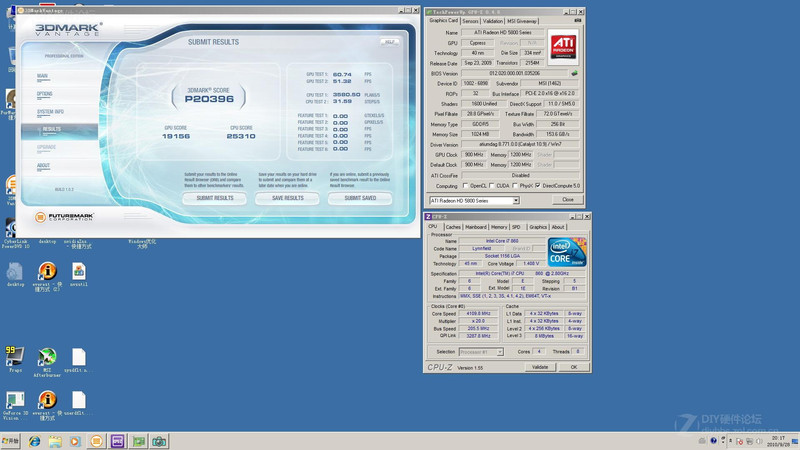Click the GPU-Z BIOS save chip icon
The image size is (800, 450).
click(x=574, y=73)
